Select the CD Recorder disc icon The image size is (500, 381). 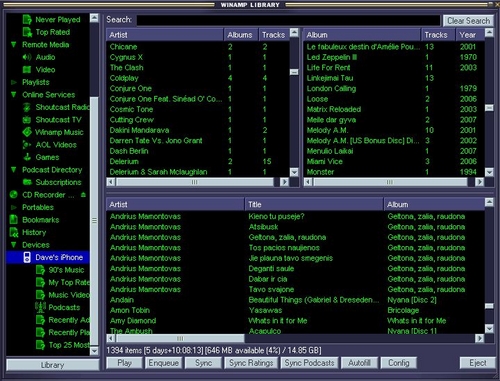(x=14, y=195)
